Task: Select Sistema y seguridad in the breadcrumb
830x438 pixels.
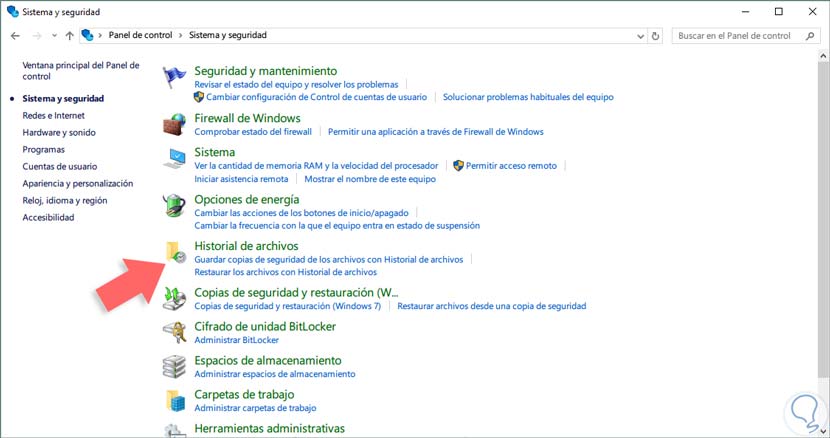Action: click(228, 35)
